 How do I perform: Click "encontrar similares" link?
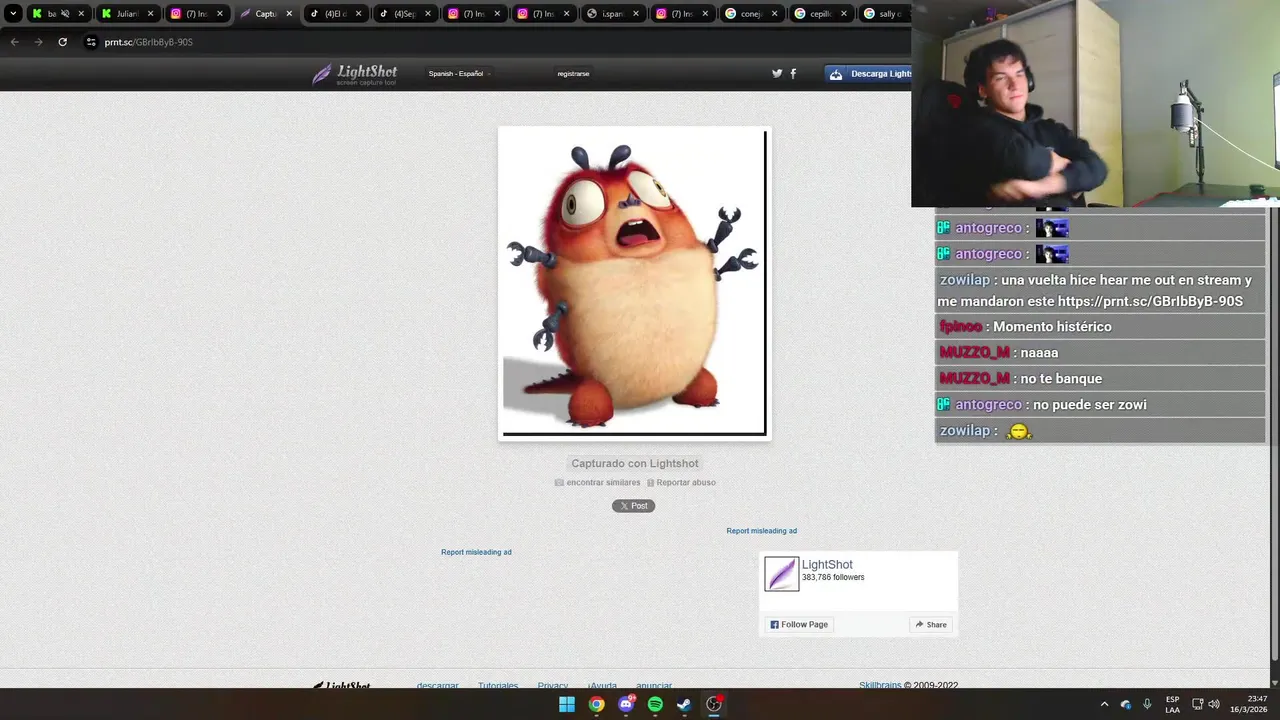click(x=598, y=483)
